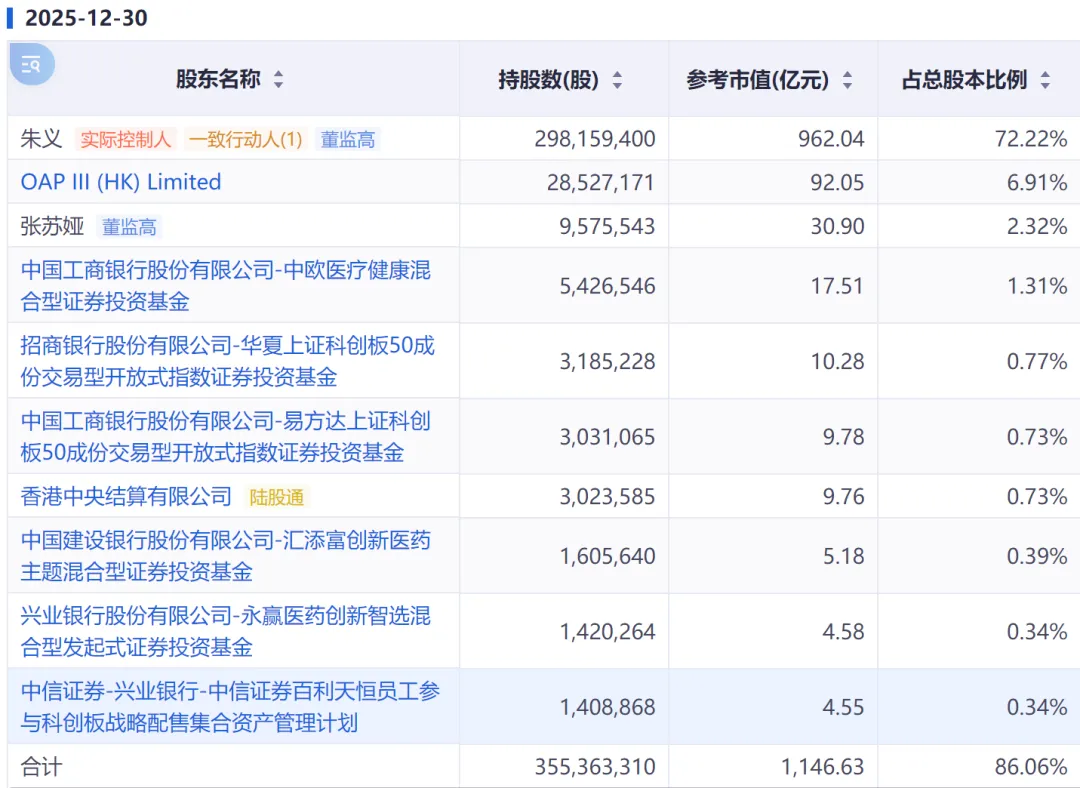Sort by 股东名称 column arrows

coord(278,80)
